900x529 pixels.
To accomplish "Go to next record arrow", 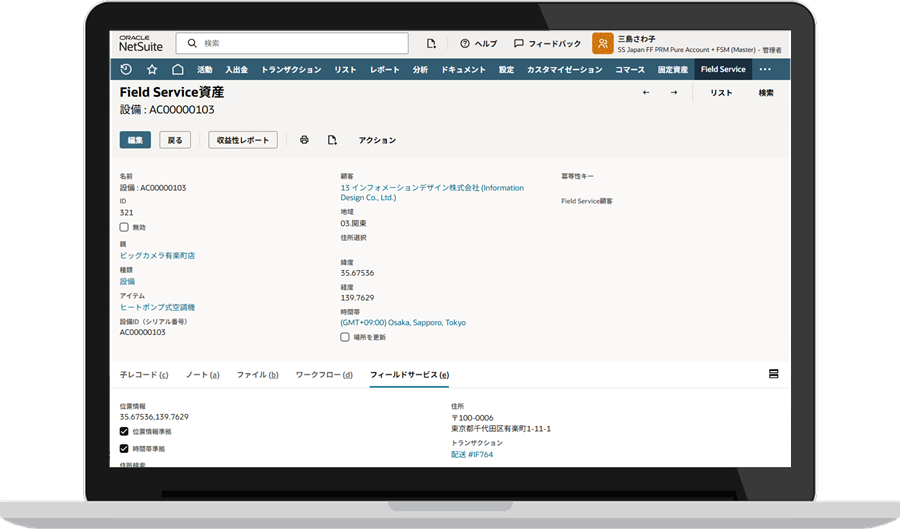I will coord(673,92).
